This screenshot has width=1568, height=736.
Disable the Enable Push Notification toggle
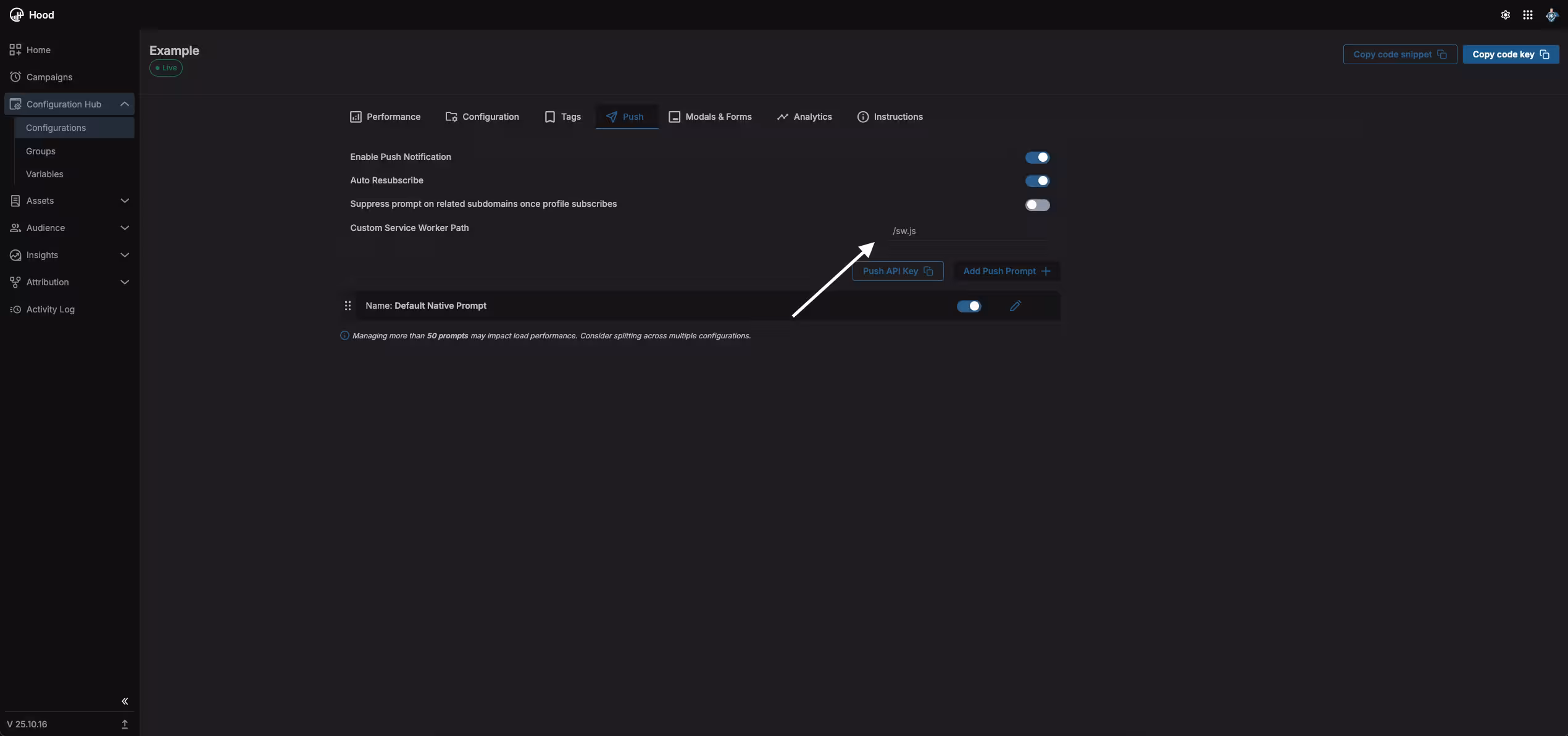coord(1037,157)
